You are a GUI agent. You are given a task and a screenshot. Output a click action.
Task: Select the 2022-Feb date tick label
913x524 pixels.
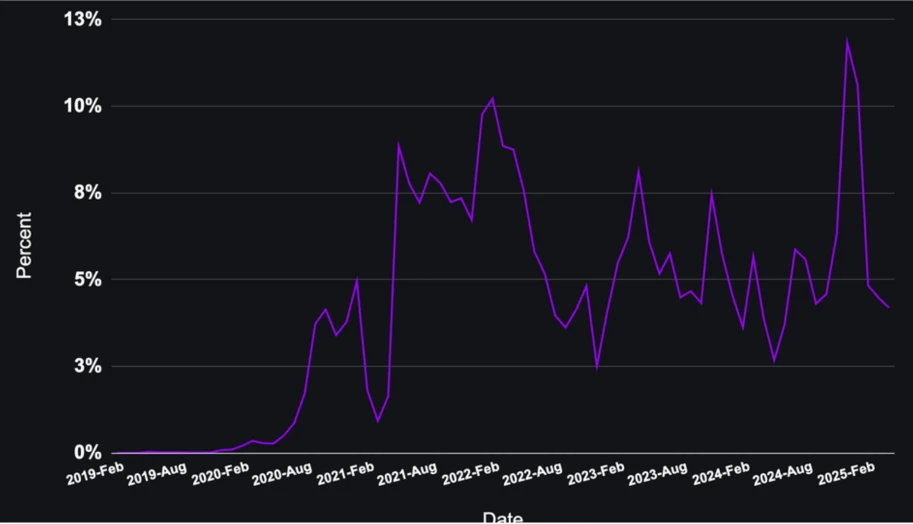point(470,474)
